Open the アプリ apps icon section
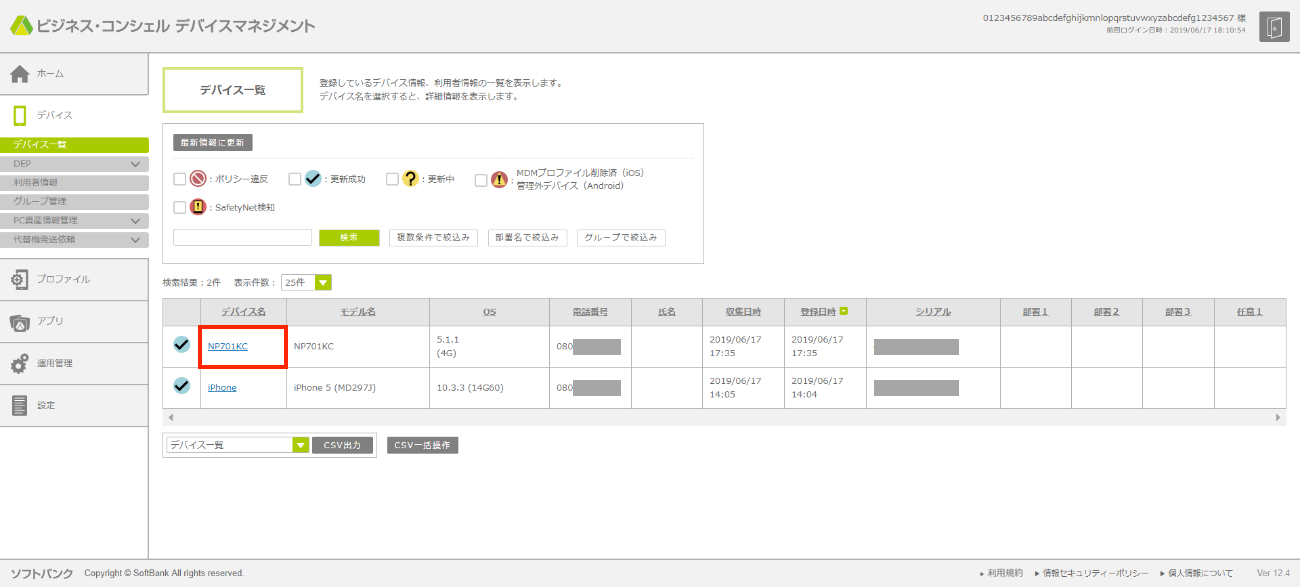Screen dimensions: 1300x587 coord(20,322)
